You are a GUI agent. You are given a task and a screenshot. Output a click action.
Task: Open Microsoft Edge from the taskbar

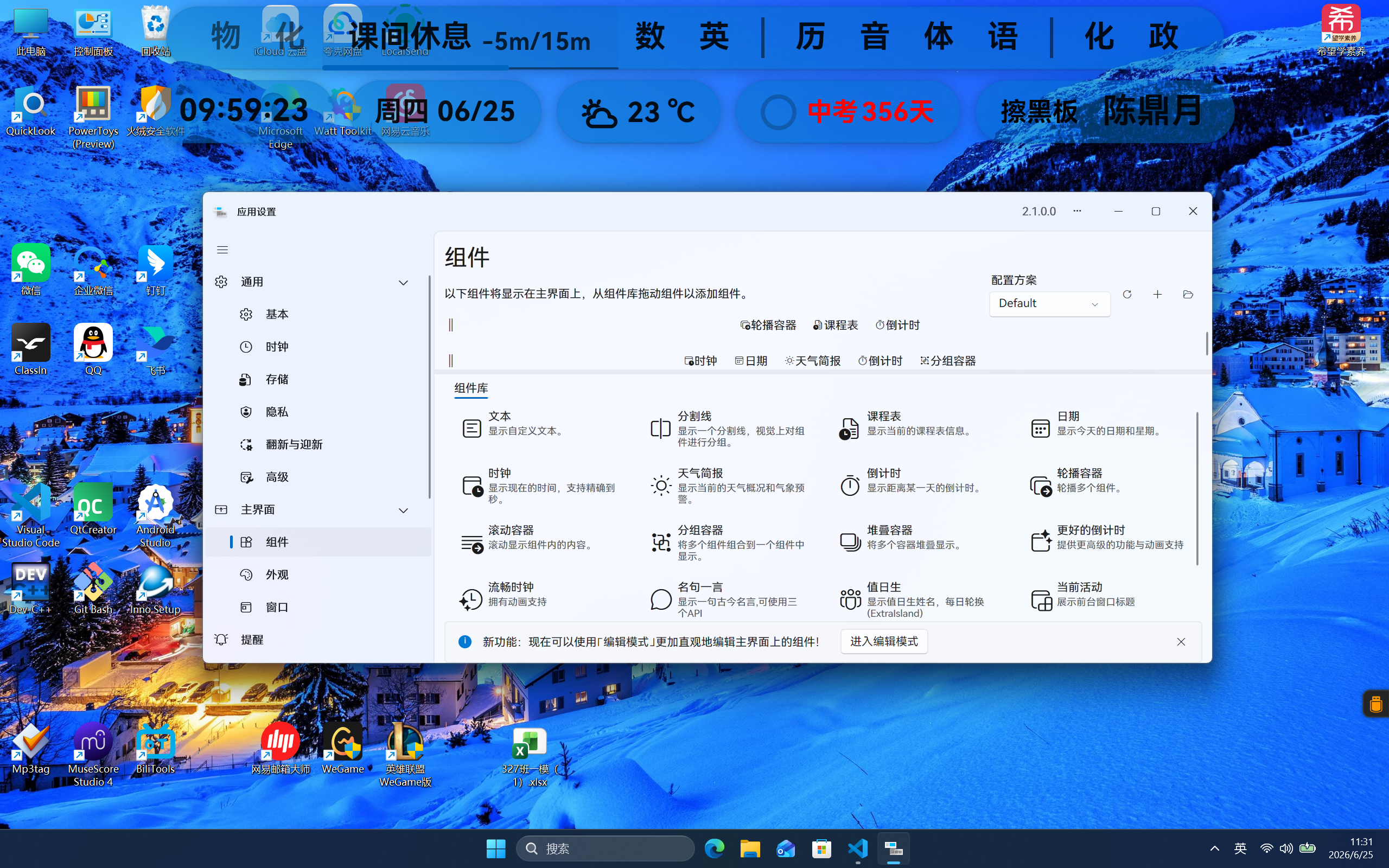714,848
